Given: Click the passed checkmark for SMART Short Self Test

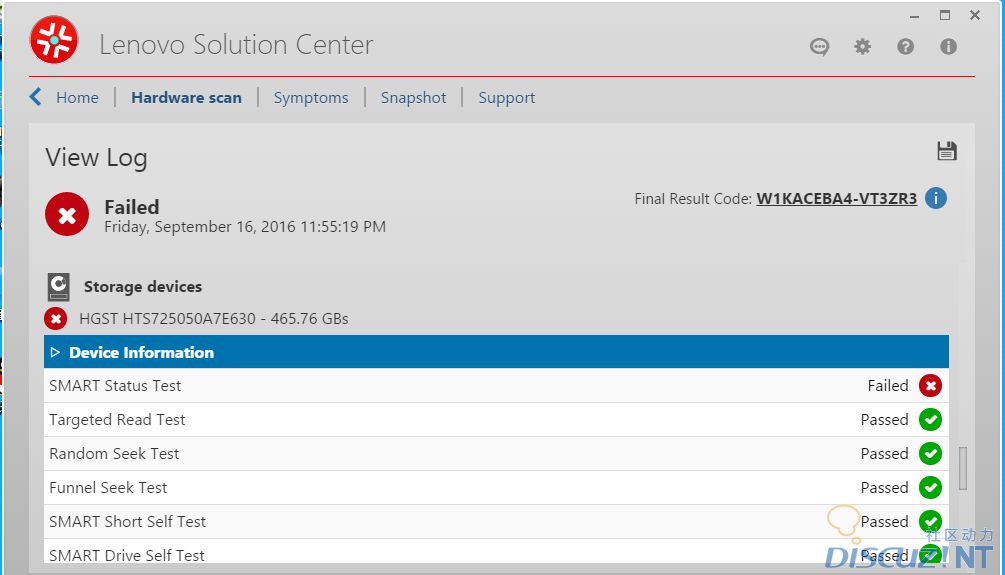Looking at the screenshot, I should [x=930, y=521].
